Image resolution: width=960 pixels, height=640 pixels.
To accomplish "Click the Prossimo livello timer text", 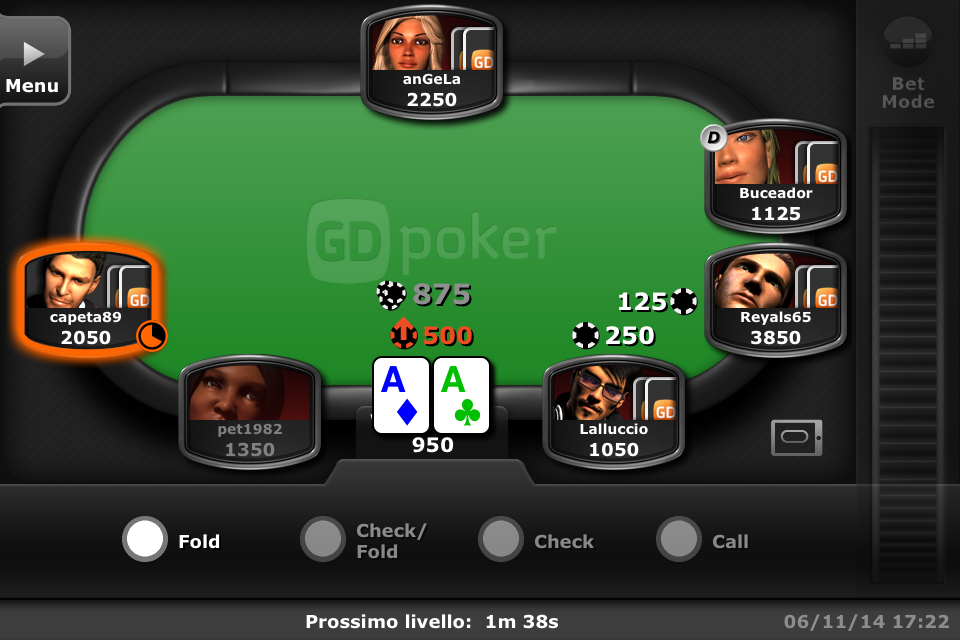I will click(x=432, y=622).
